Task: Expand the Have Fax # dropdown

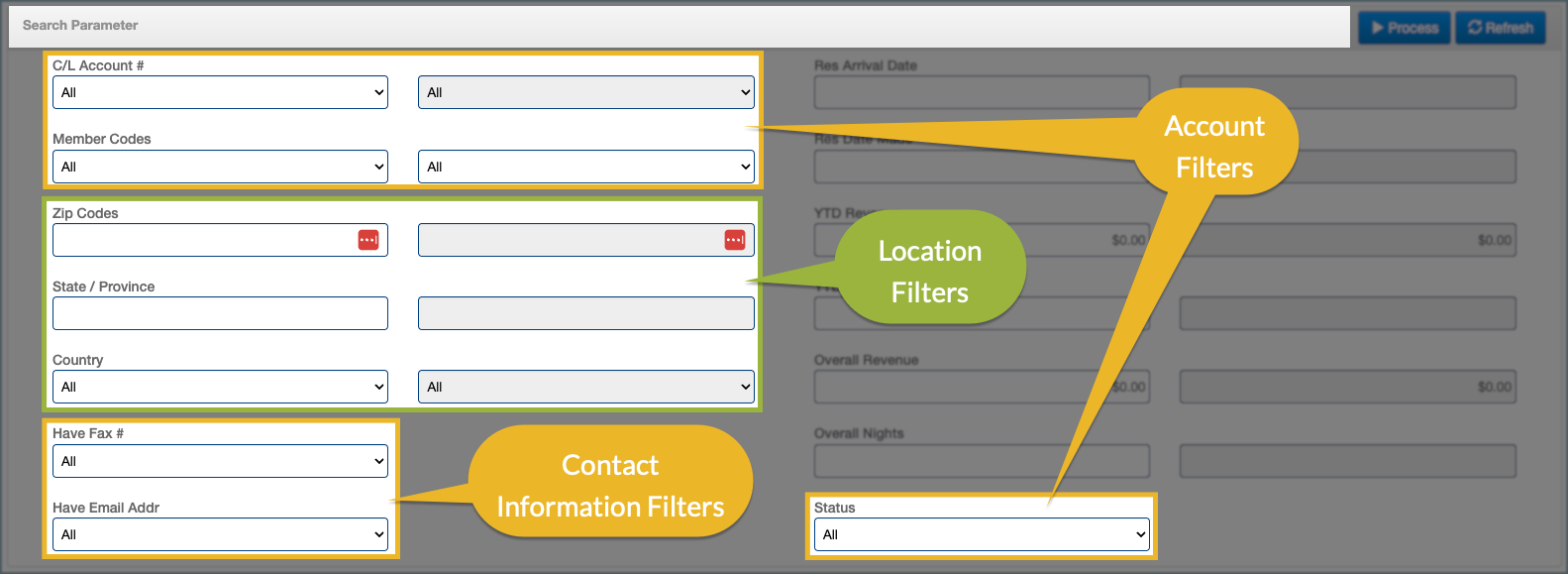Action: (x=220, y=461)
